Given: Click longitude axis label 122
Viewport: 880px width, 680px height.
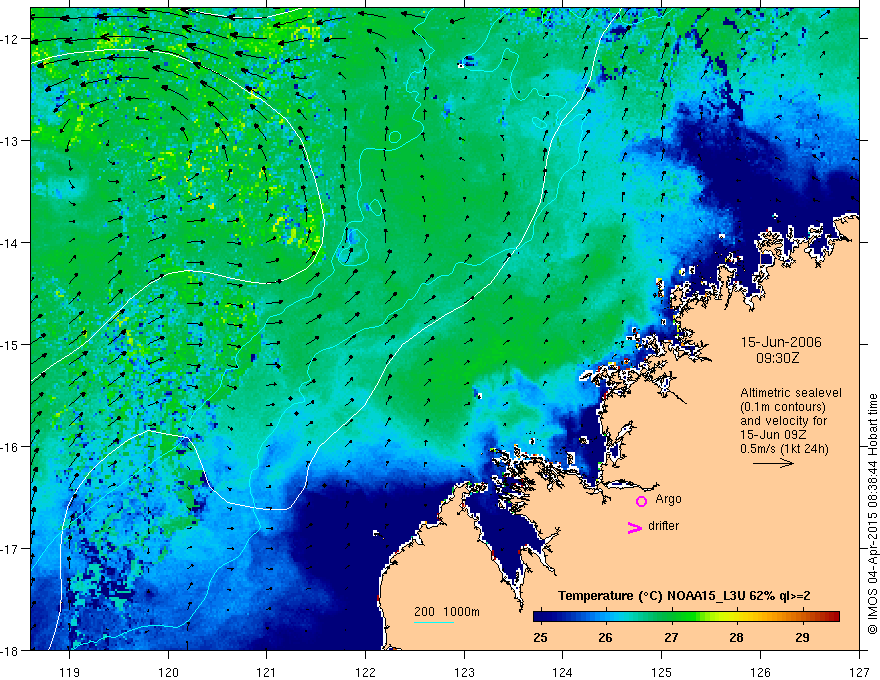Looking at the screenshot, I should [x=365, y=672].
